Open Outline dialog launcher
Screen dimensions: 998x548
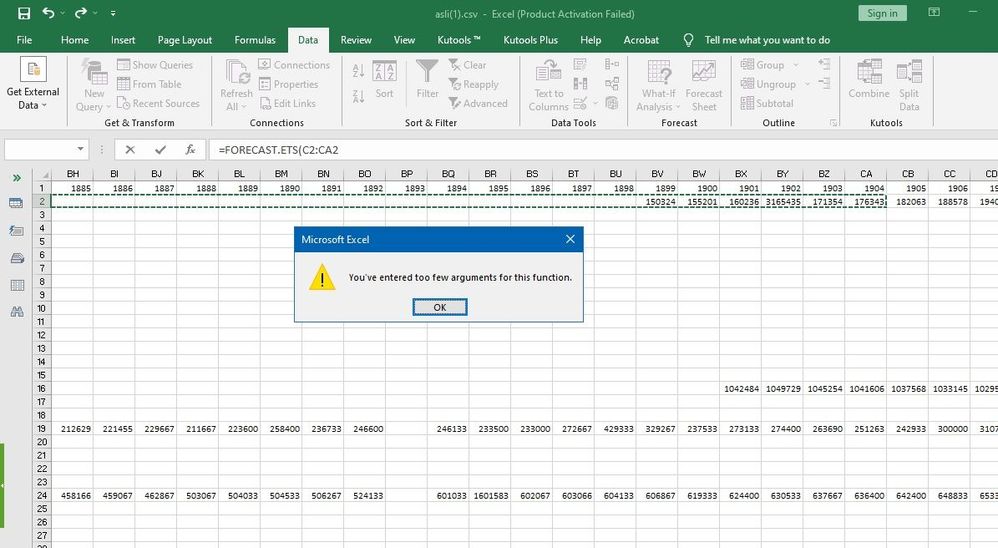pyautogui.click(x=833, y=123)
